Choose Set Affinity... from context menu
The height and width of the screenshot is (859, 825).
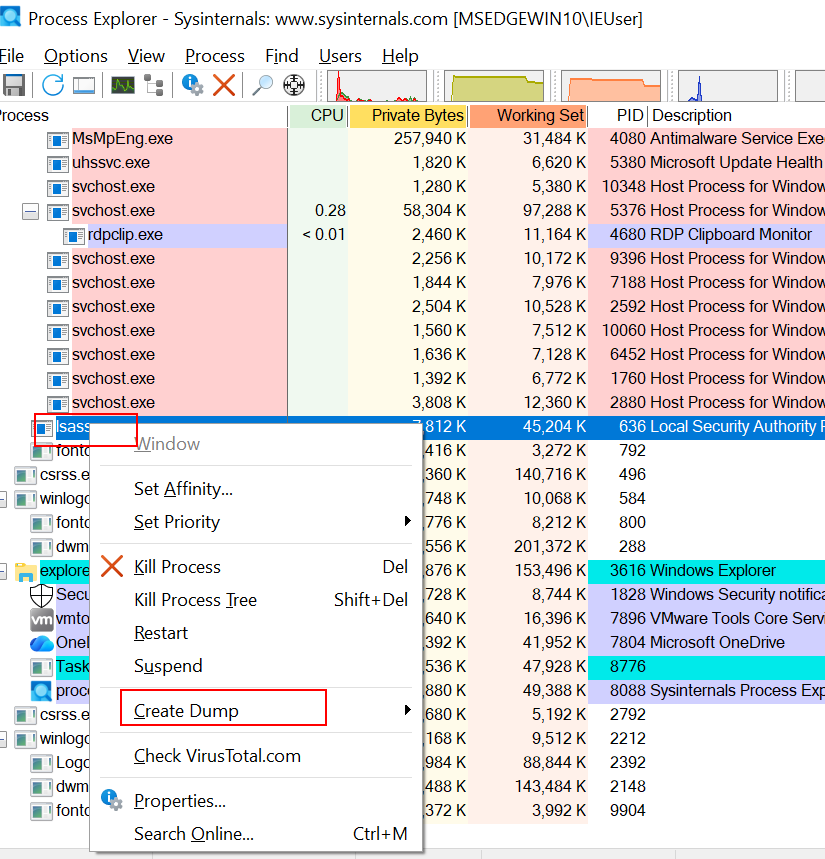pyautogui.click(x=256, y=489)
